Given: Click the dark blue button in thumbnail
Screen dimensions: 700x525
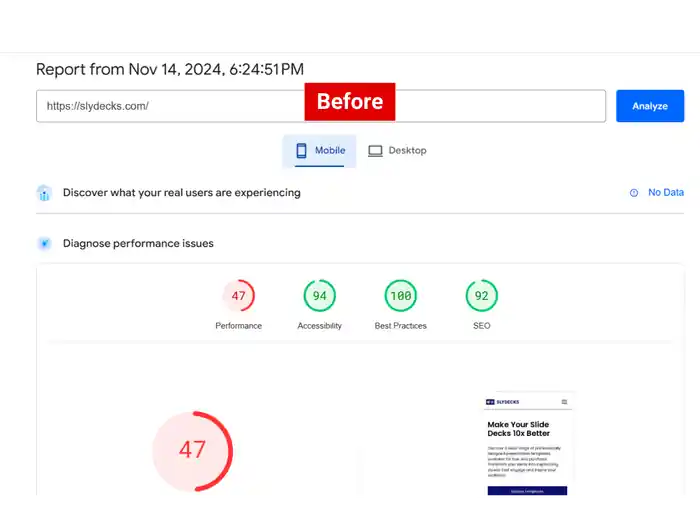Looking at the screenshot, I should 527,491.
